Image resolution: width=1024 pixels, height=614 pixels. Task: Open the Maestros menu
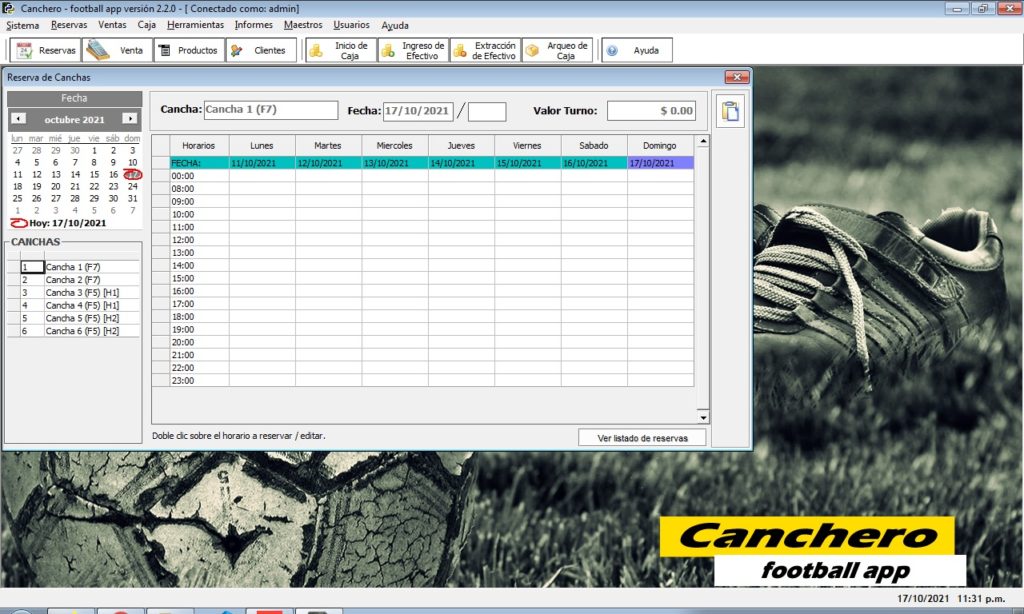coord(303,25)
